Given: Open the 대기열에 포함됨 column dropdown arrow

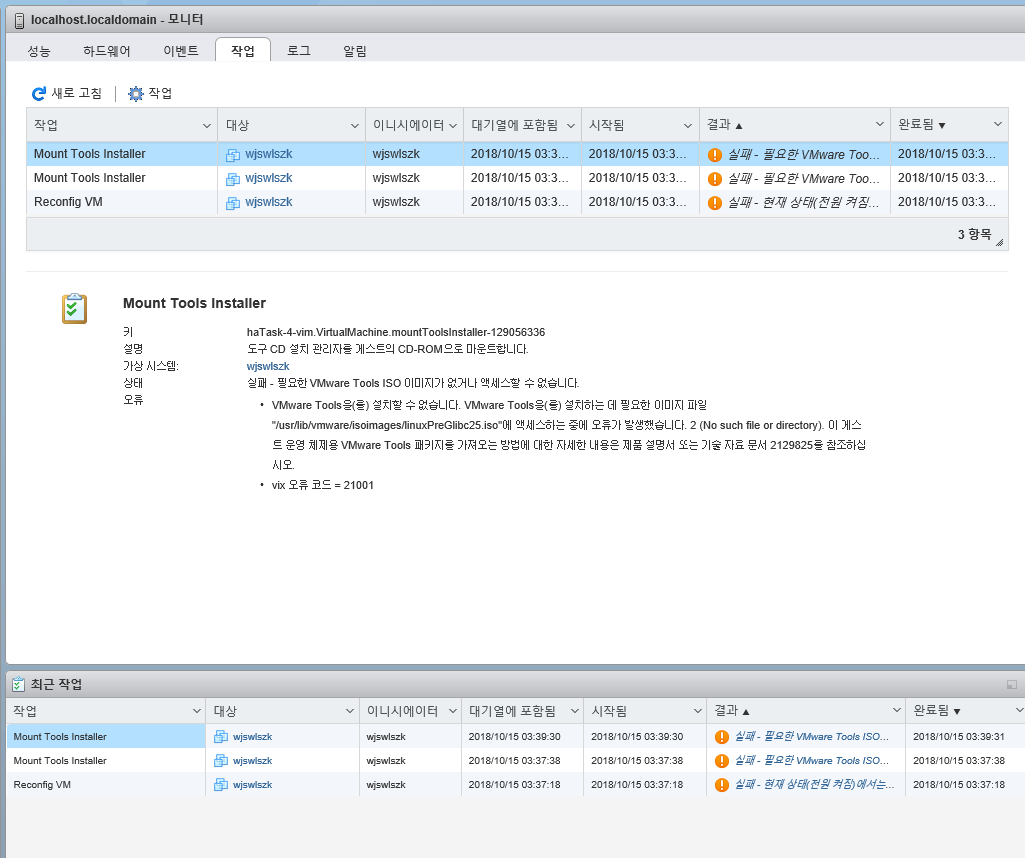Looking at the screenshot, I should pyautogui.click(x=571, y=125).
